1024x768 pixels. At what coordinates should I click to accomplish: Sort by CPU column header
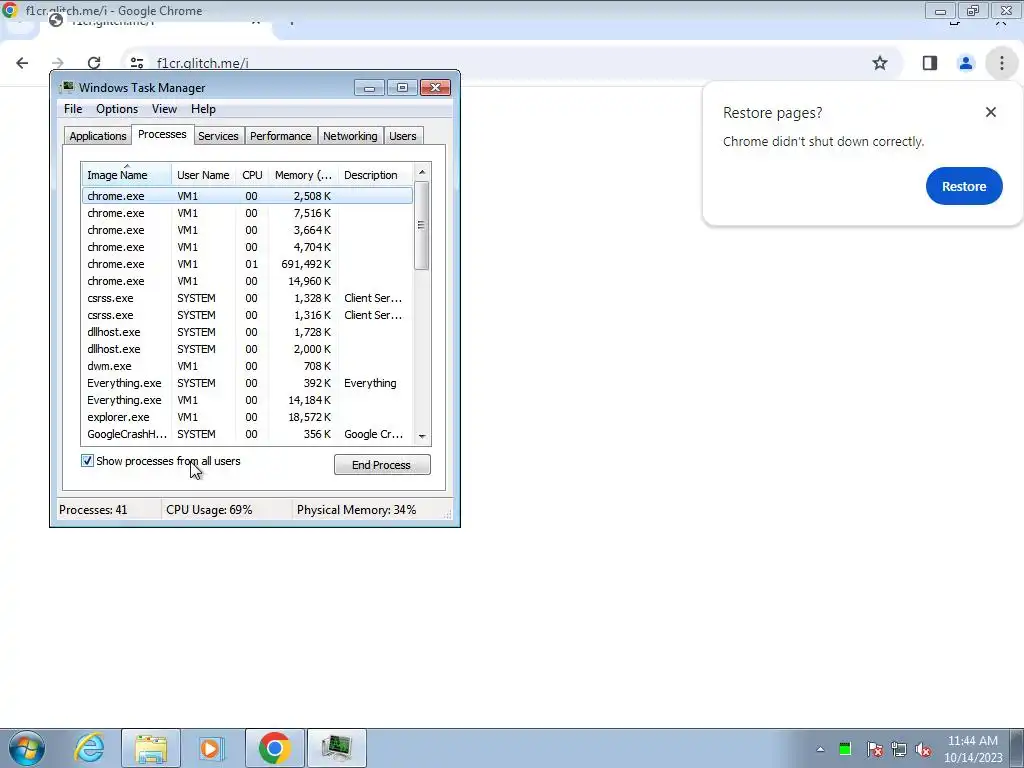click(x=252, y=174)
